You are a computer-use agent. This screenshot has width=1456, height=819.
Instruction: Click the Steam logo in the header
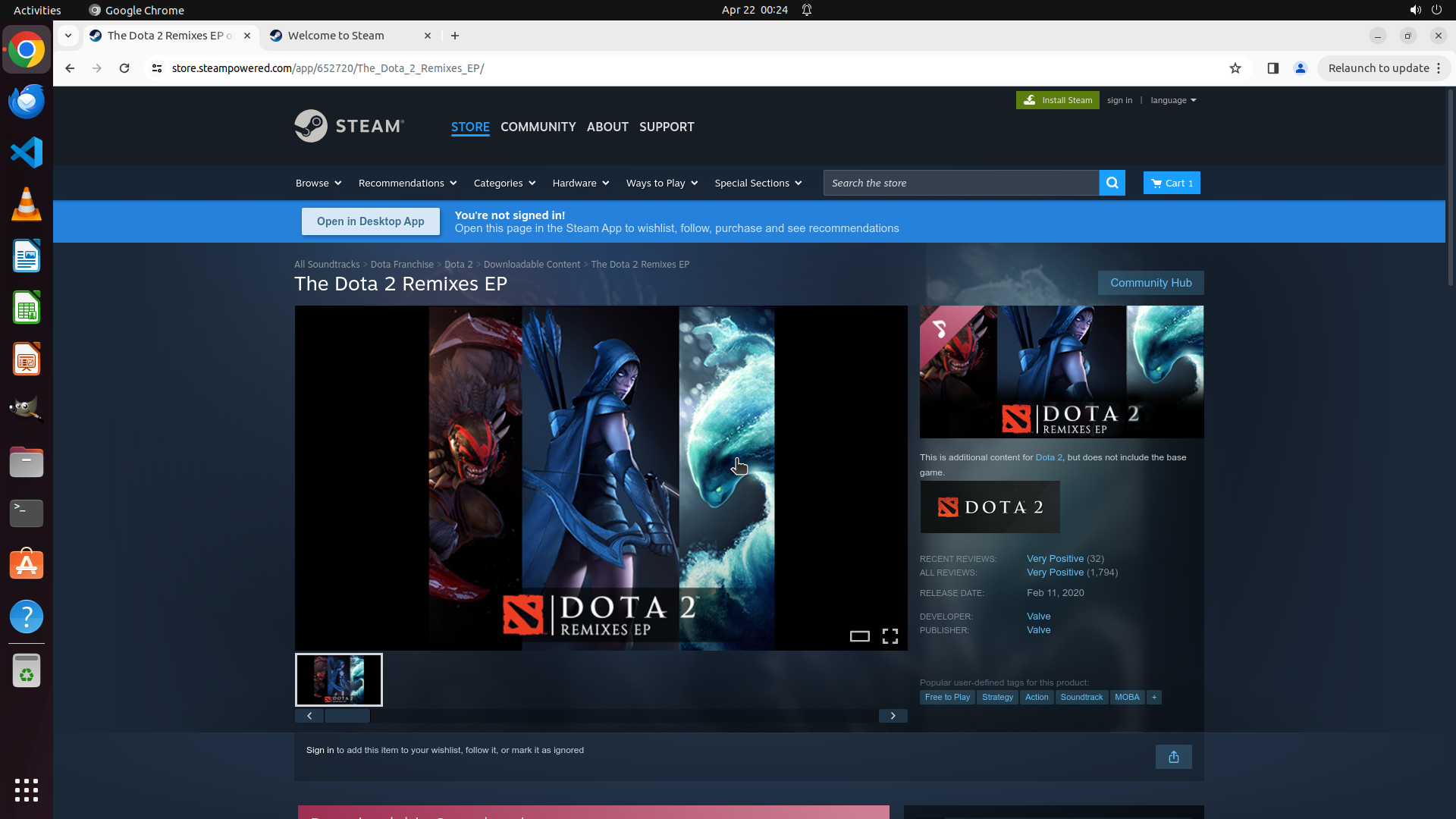pos(350,126)
